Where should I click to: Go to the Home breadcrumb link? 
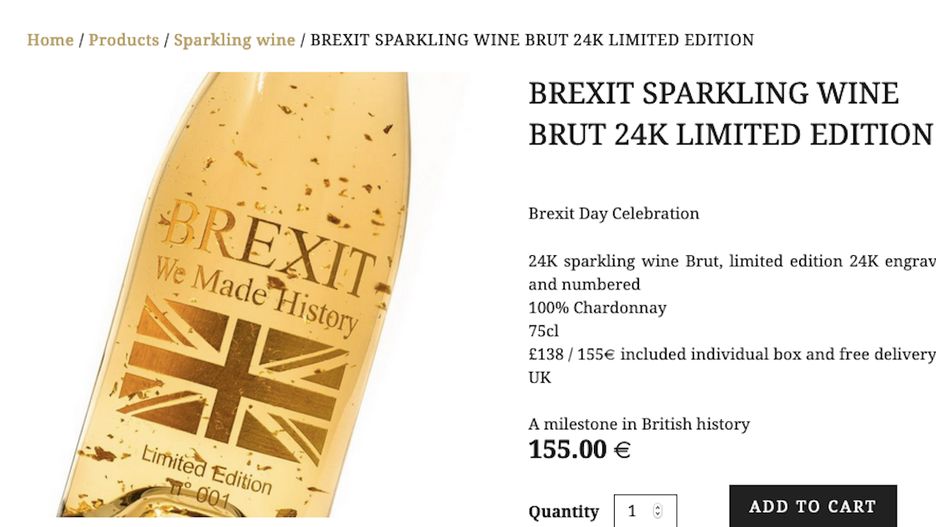coord(50,40)
